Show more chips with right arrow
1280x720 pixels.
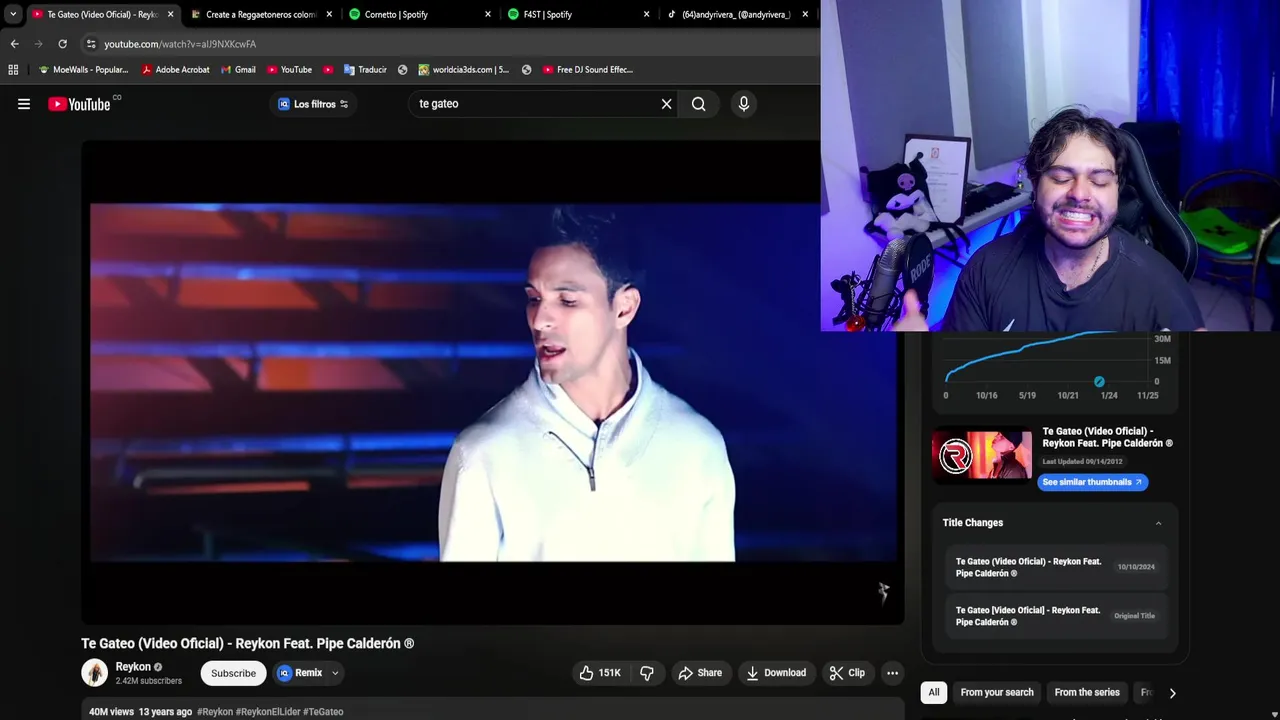tap(1172, 692)
